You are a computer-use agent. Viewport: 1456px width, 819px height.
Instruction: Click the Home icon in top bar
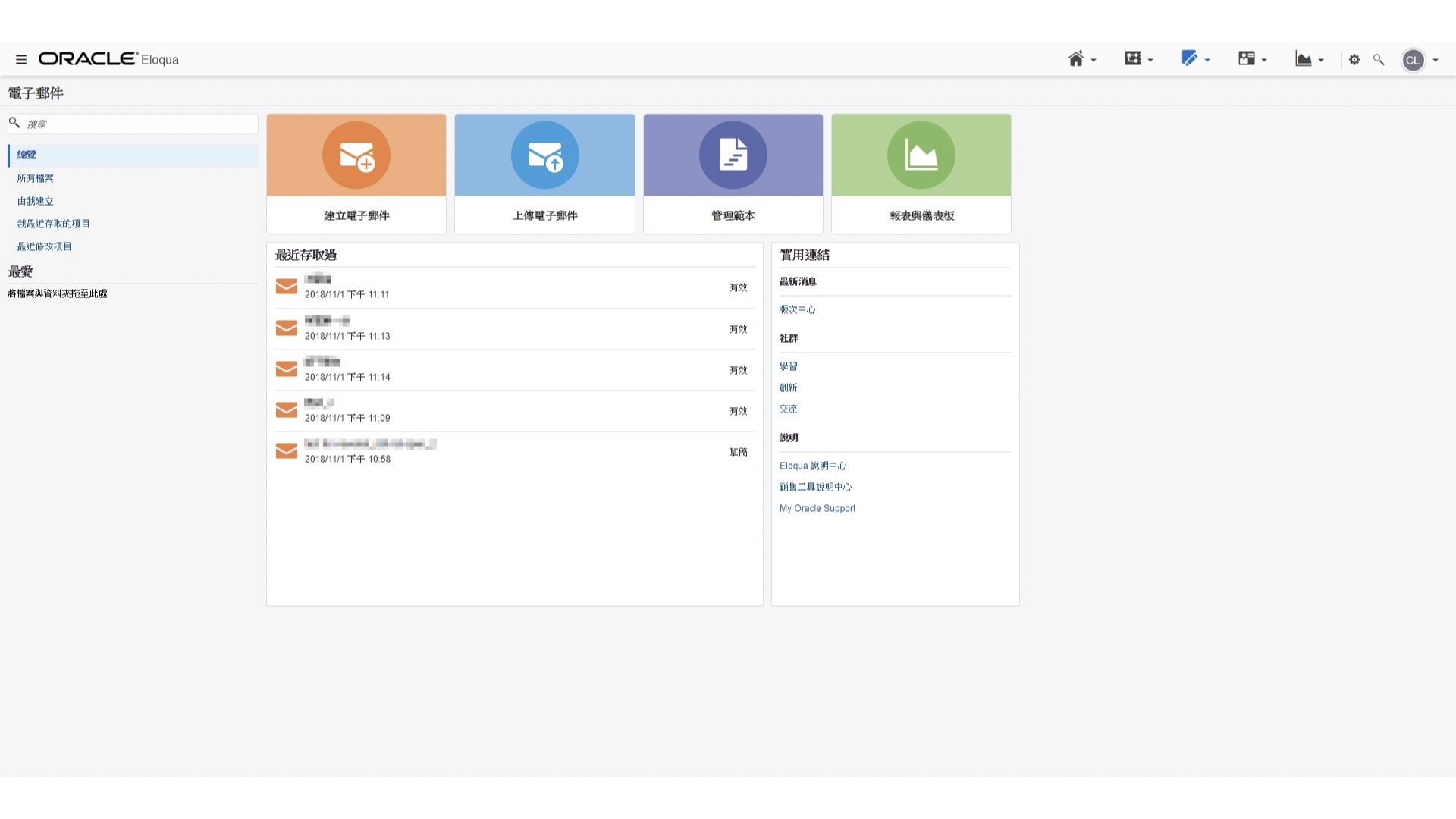[1075, 59]
